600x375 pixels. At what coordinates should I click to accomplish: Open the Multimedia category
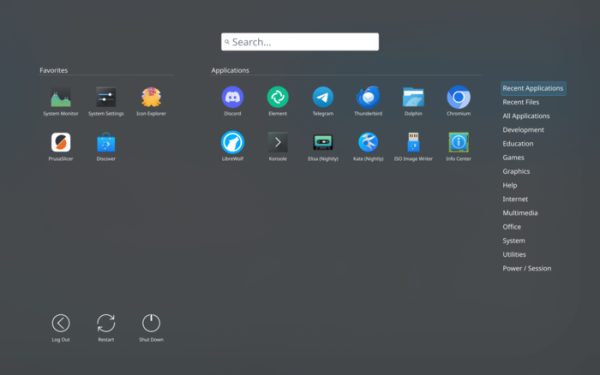(520, 213)
